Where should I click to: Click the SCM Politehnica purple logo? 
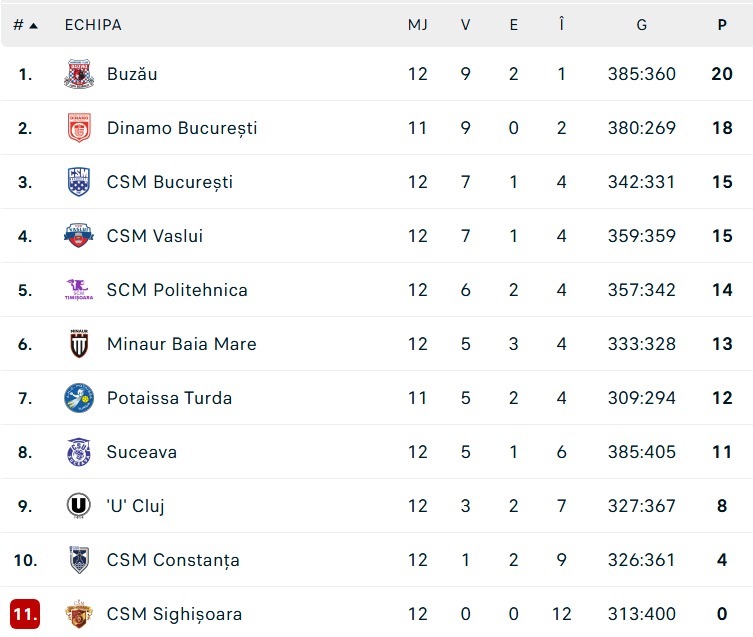[x=79, y=290]
